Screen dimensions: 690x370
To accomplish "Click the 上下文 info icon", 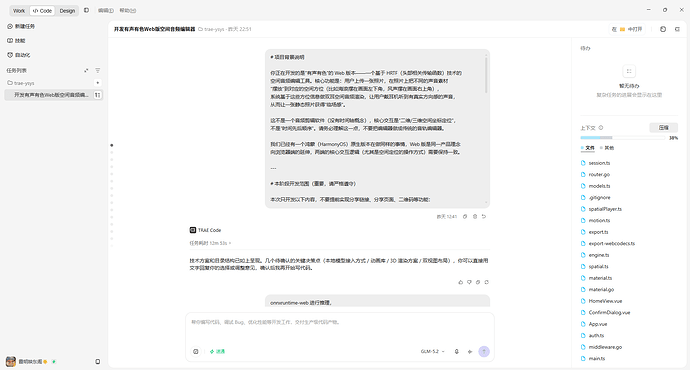I will (x=601, y=128).
